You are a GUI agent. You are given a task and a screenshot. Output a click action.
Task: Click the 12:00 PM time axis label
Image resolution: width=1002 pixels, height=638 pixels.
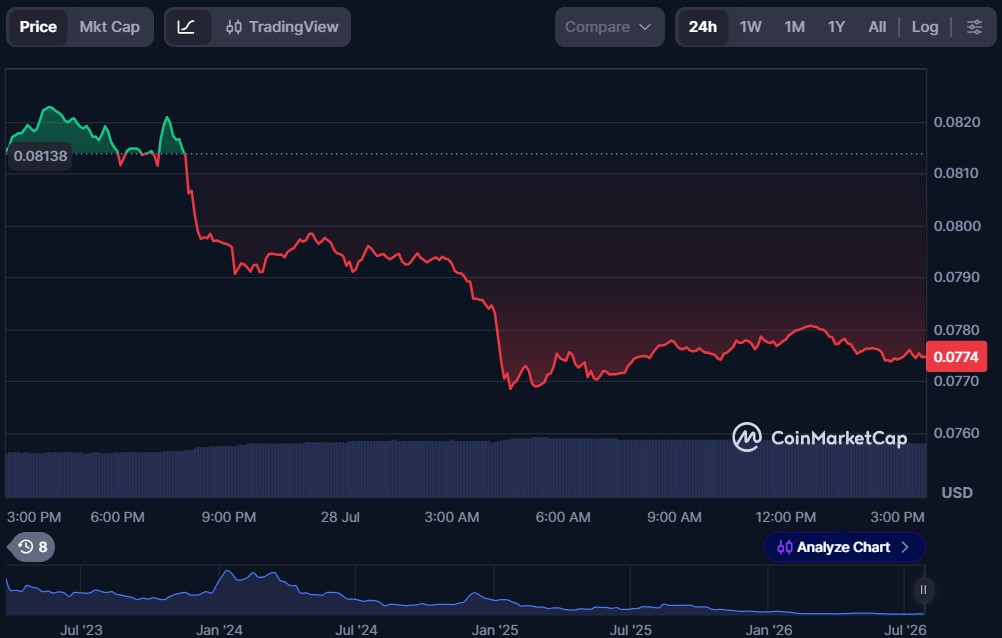(x=785, y=517)
